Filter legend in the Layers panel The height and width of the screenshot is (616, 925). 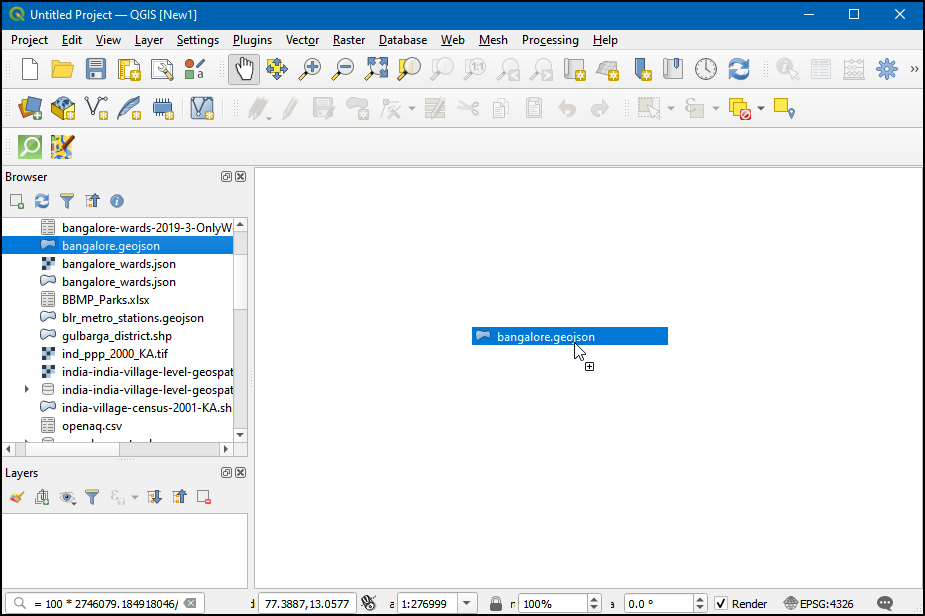click(92, 497)
